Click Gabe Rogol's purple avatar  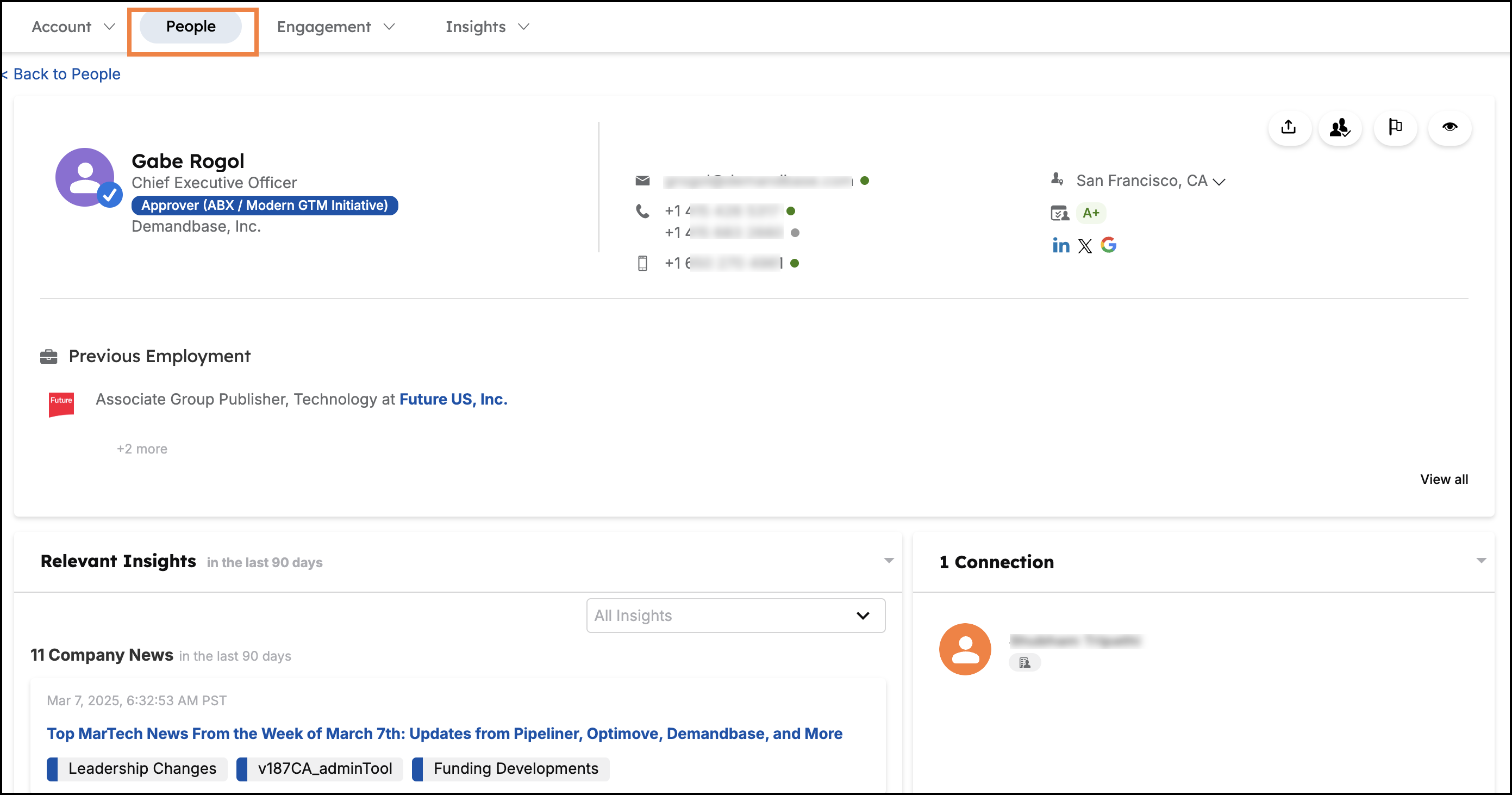click(x=85, y=177)
